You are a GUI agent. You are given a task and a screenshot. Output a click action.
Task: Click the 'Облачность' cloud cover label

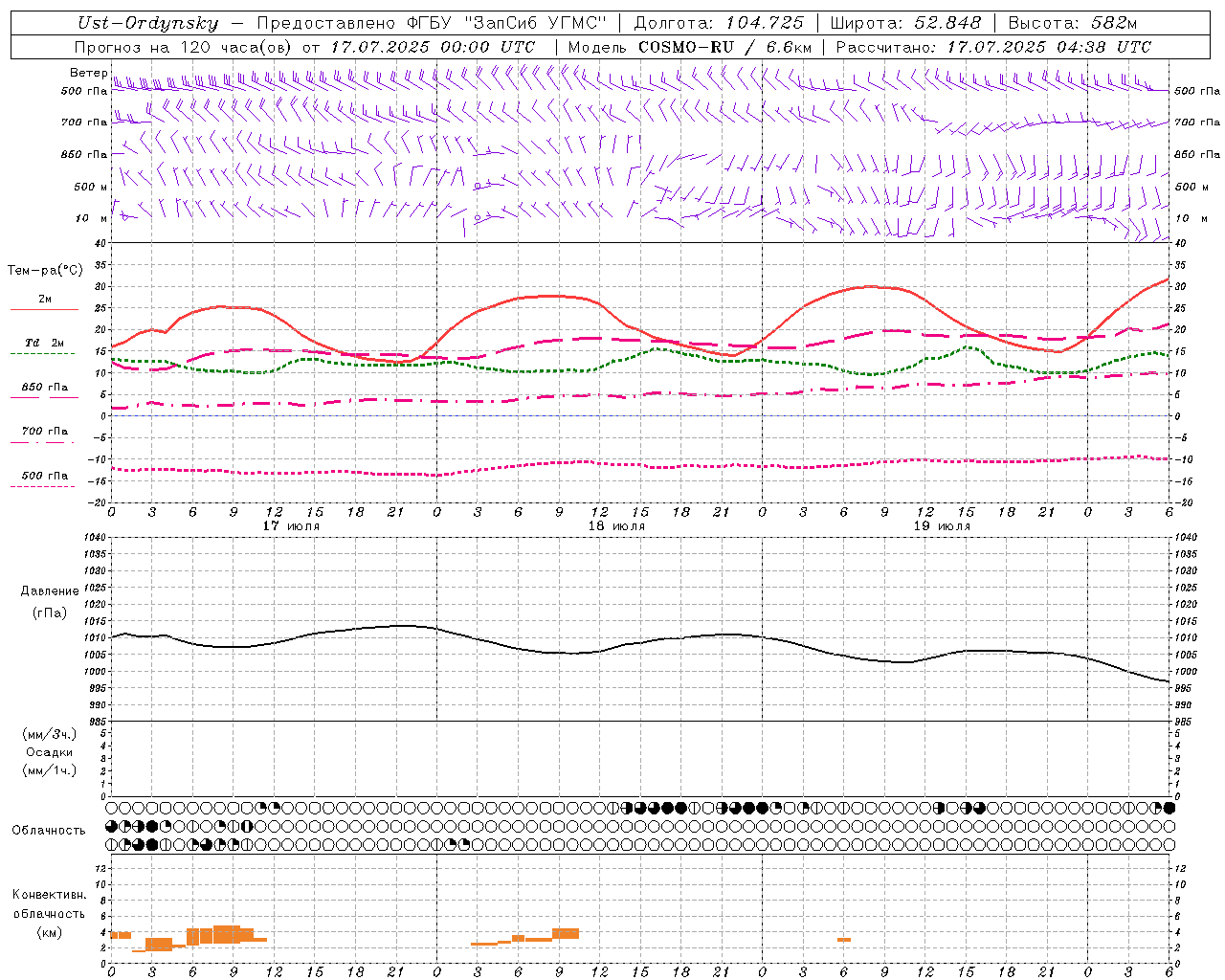[48, 831]
